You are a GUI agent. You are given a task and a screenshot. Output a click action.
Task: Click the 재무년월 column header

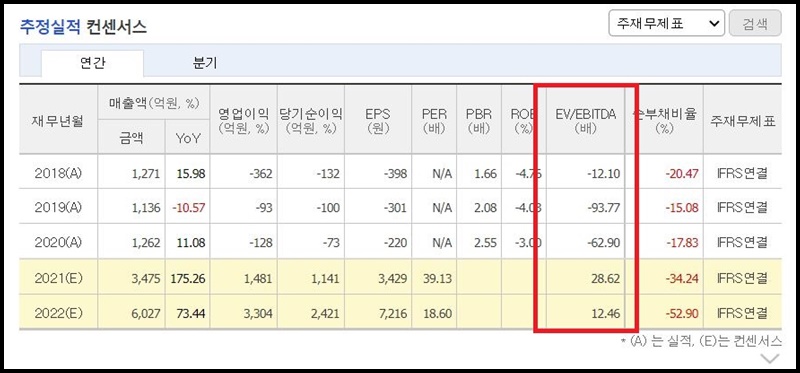(x=59, y=121)
